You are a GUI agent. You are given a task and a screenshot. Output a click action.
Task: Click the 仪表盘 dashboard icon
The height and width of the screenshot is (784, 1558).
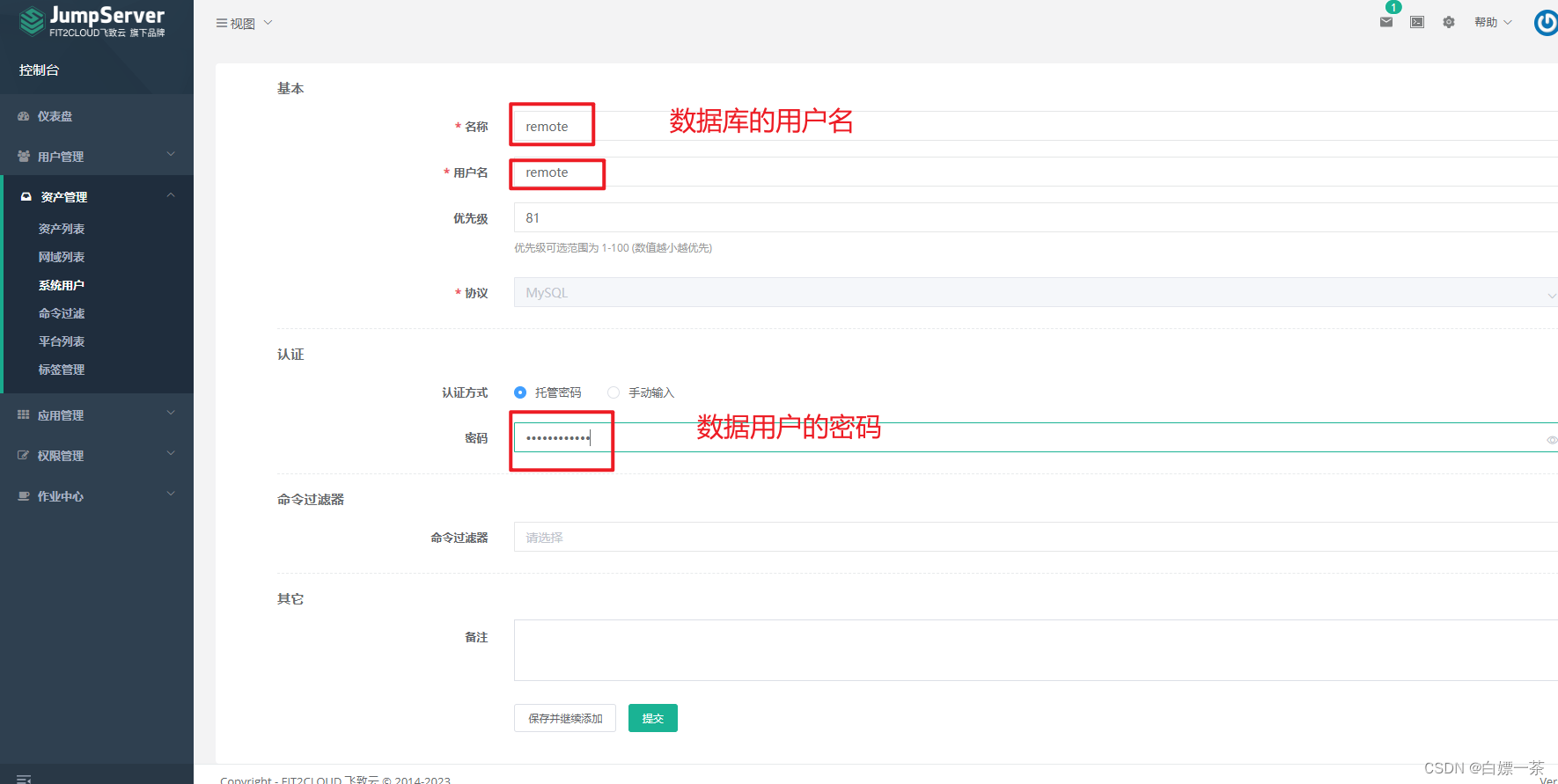24,116
